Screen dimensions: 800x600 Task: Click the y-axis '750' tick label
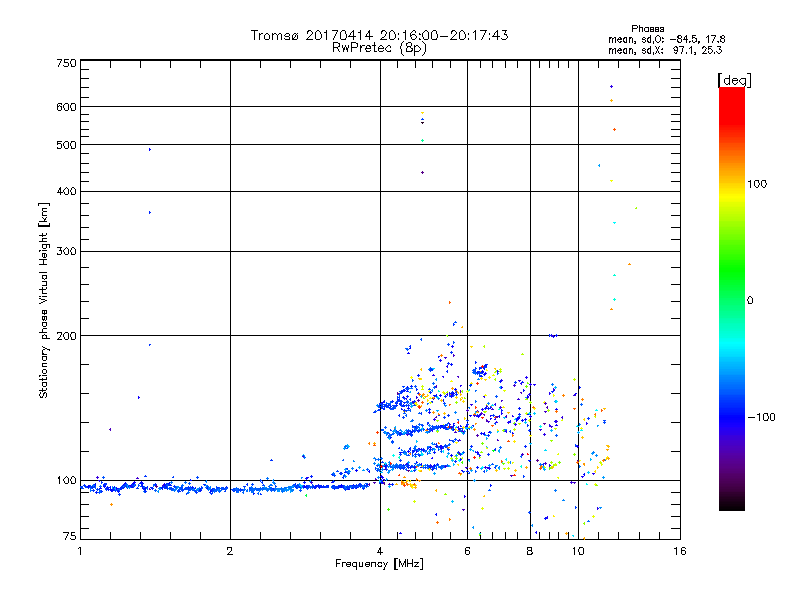tap(66, 63)
